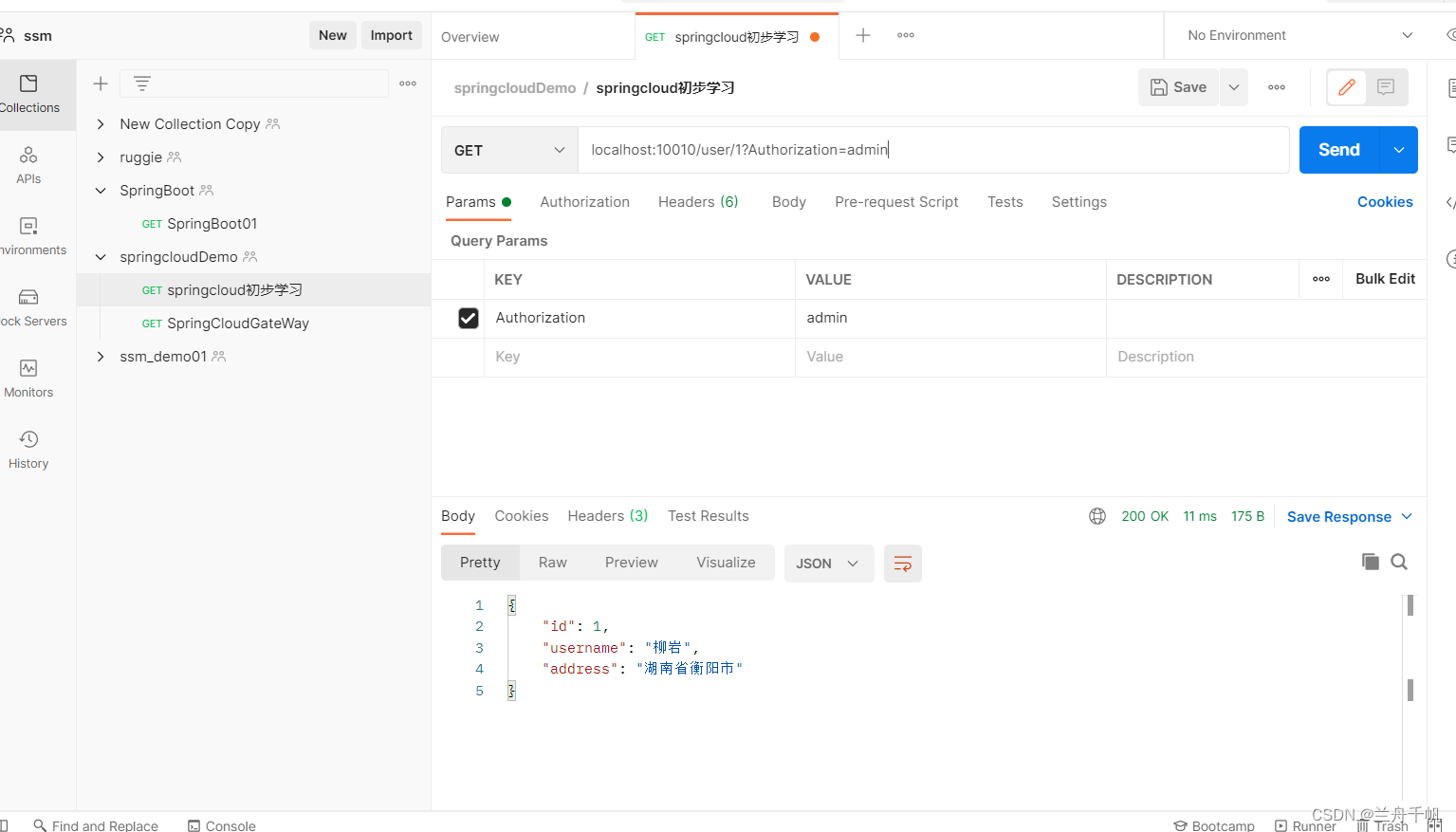
Task: Open the Runner in status bar
Action: (x=1305, y=825)
